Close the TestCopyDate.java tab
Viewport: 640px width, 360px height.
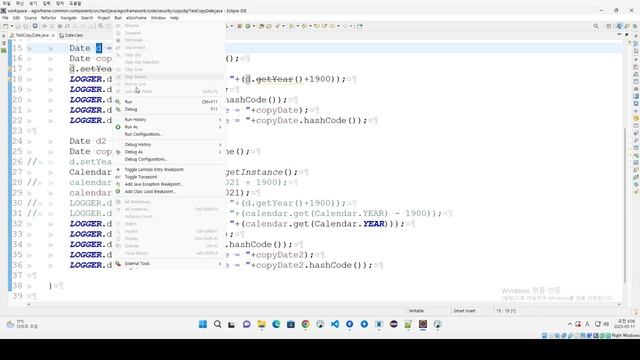[x=53, y=36]
